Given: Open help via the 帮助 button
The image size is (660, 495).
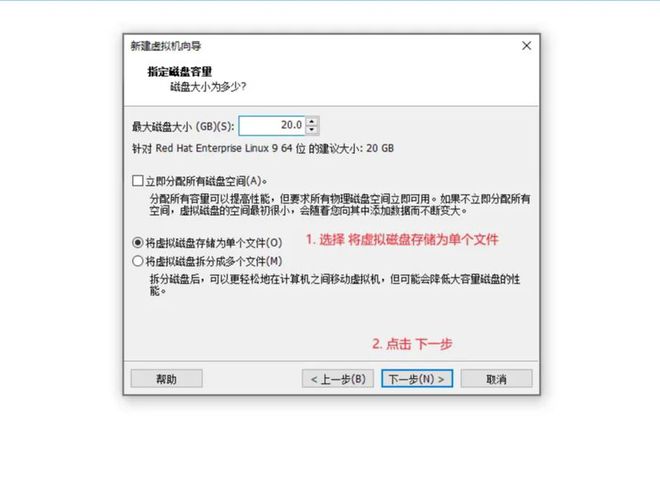Looking at the screenshot, I should (166, 379).
